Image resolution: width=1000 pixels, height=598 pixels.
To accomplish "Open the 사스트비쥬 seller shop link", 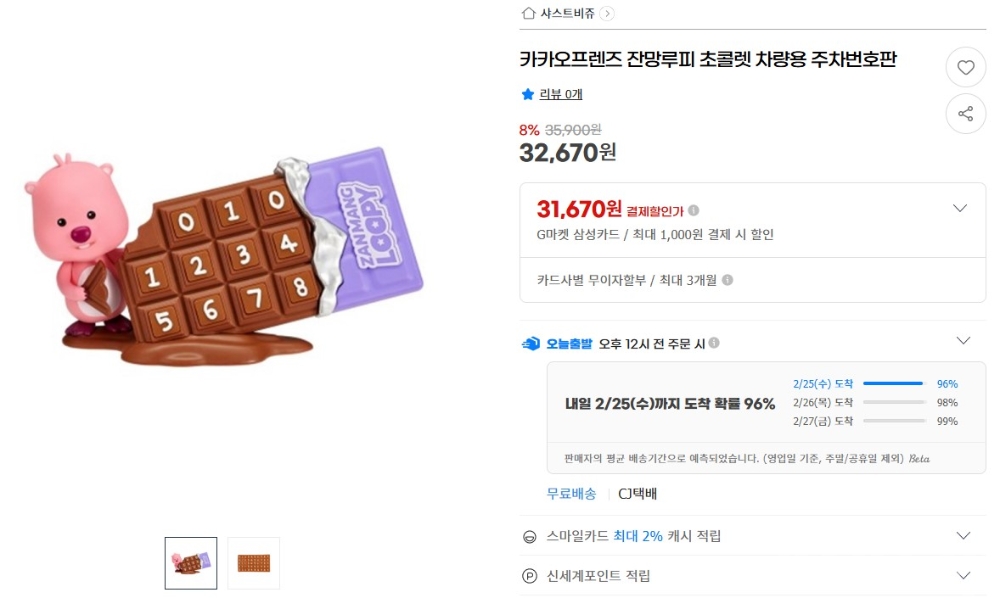I will click(x=567, y=13).
